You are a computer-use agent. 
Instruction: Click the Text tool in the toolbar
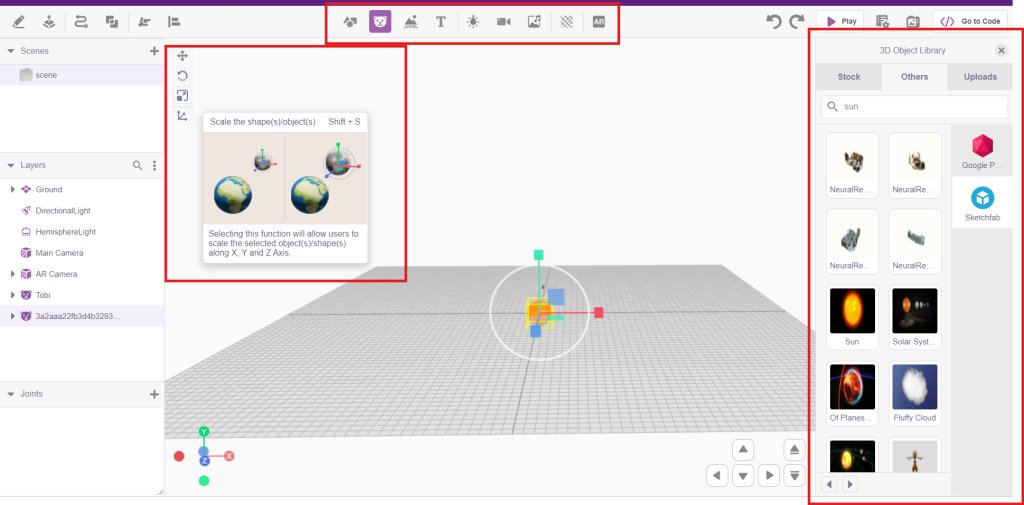440,21
